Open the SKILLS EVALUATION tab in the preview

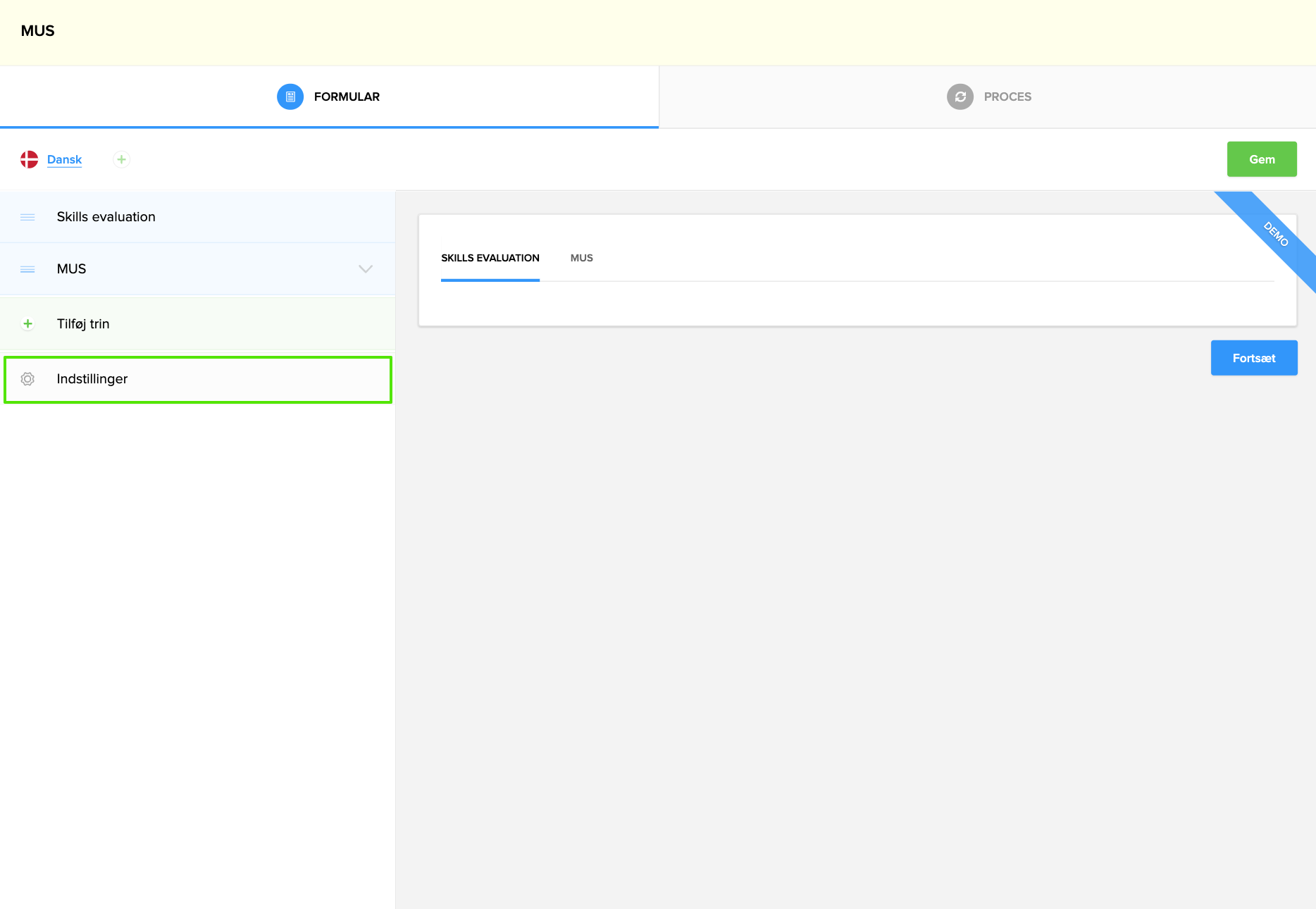[490, 258]
